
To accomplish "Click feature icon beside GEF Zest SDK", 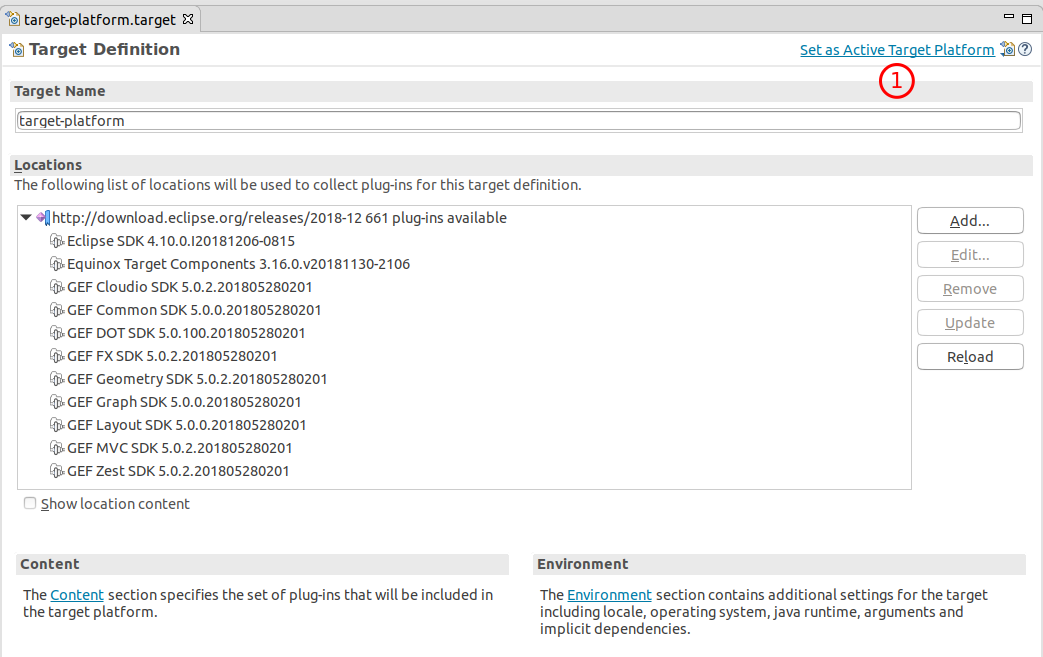I will click(57, 471).
